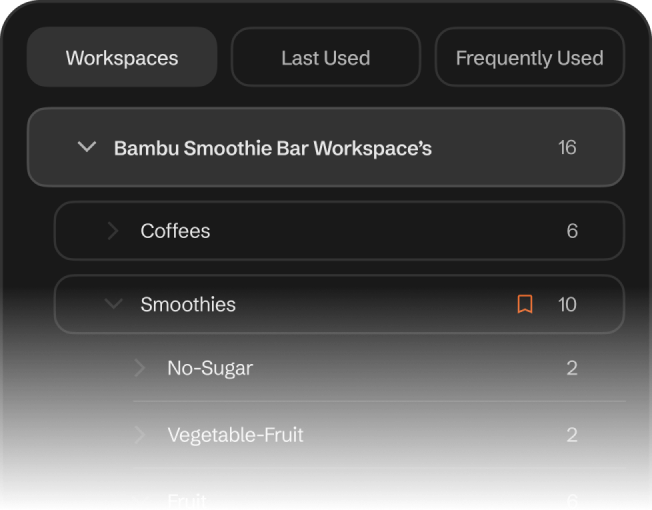Expand the Vegetable-Fruit subfolder arrow
The width and height of the screenshot is (652, 510).
[140, 435]
